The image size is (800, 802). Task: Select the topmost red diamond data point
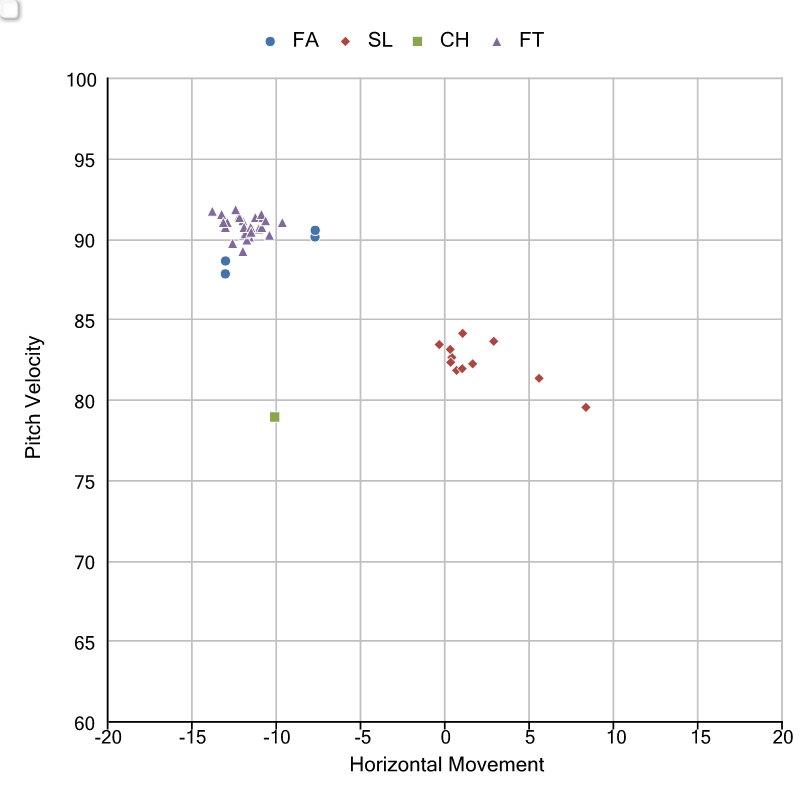click(x=463, y=333)
